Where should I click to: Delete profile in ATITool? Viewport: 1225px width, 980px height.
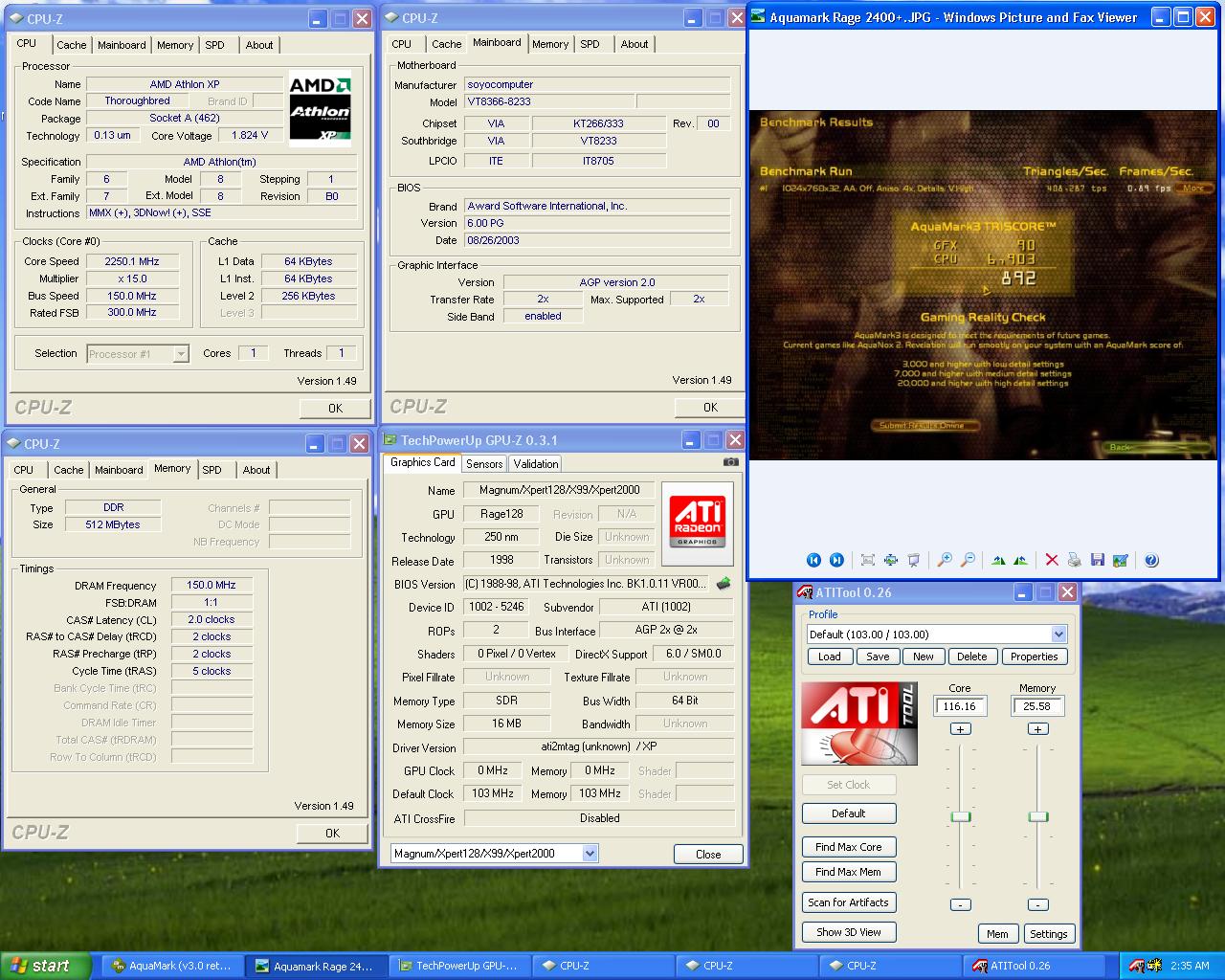pyautogui.click(x=971, y=657)
